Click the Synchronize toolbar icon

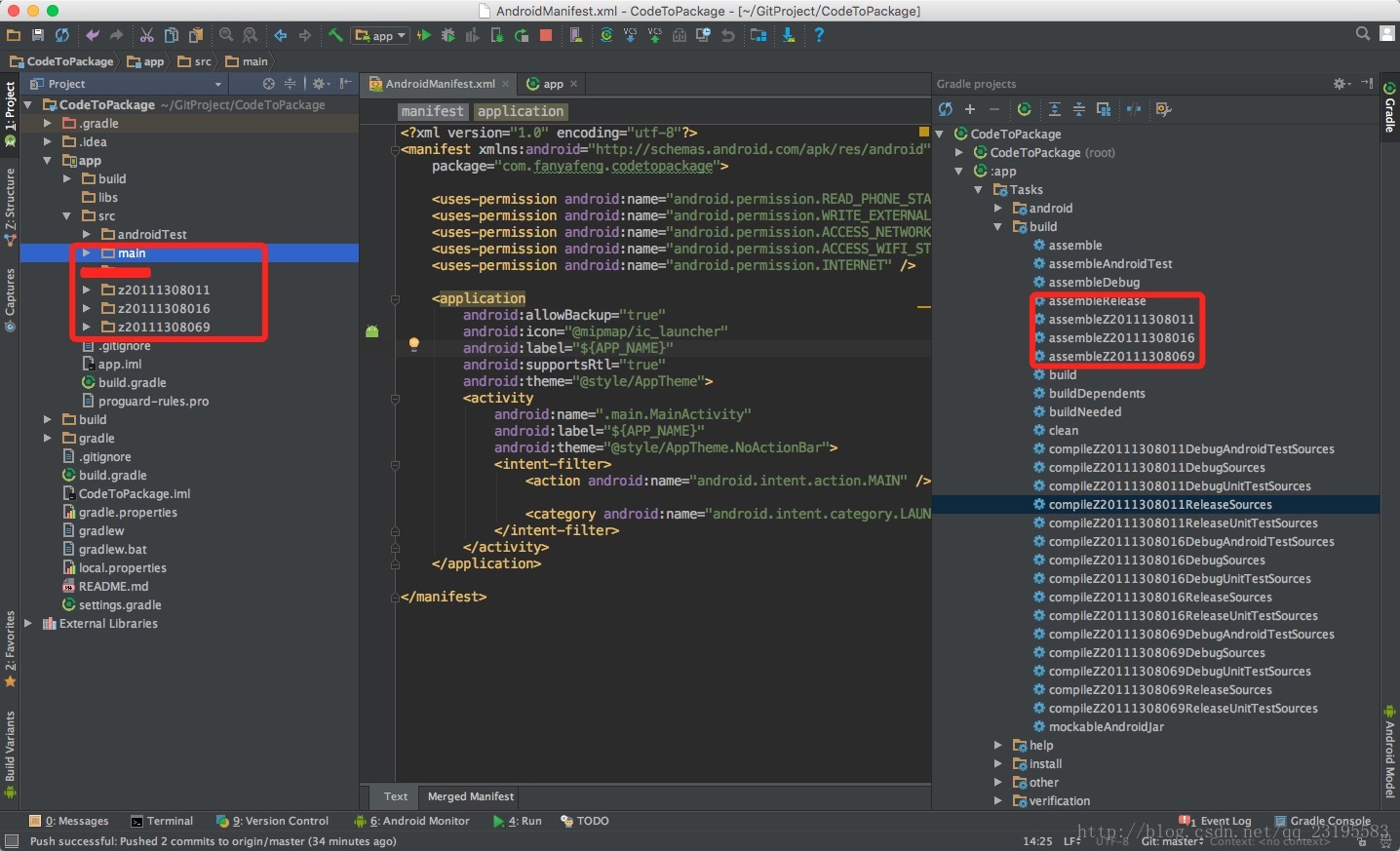[x=62, y=35]
